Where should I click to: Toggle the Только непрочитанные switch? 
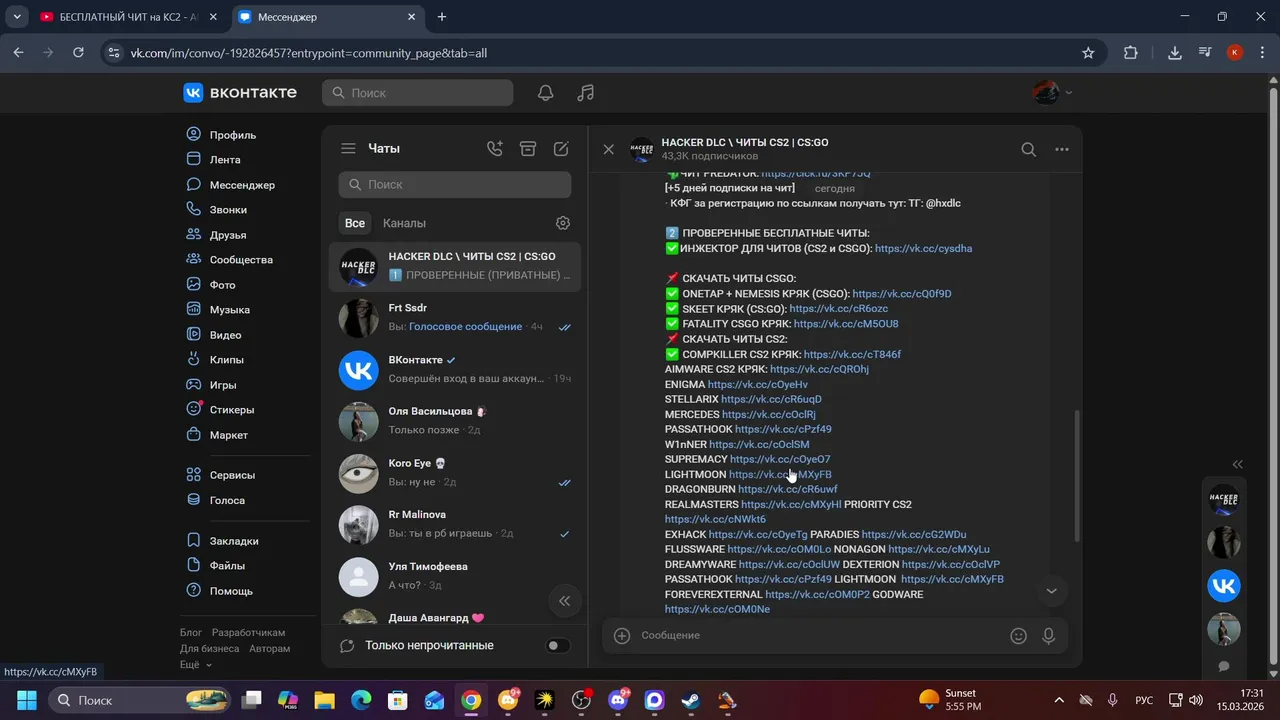click(x=557, y=646)
